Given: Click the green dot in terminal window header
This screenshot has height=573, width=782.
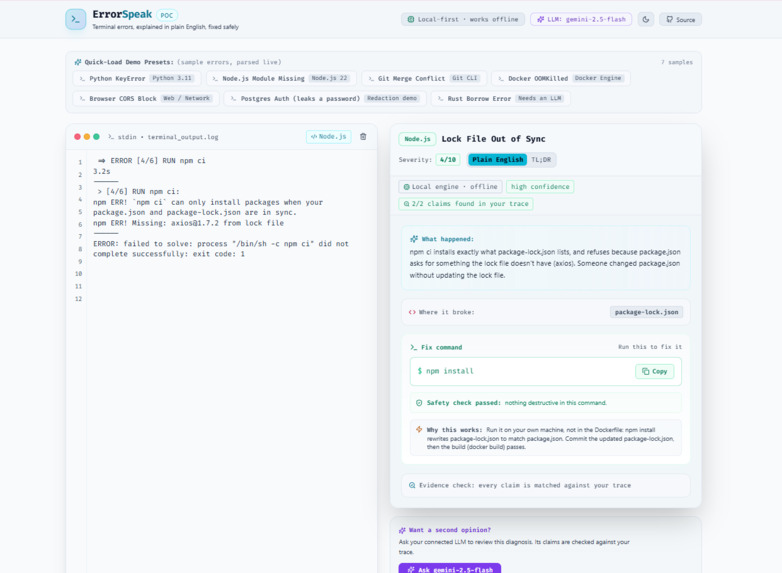Looking at the screenshot, I should point(96,137).
